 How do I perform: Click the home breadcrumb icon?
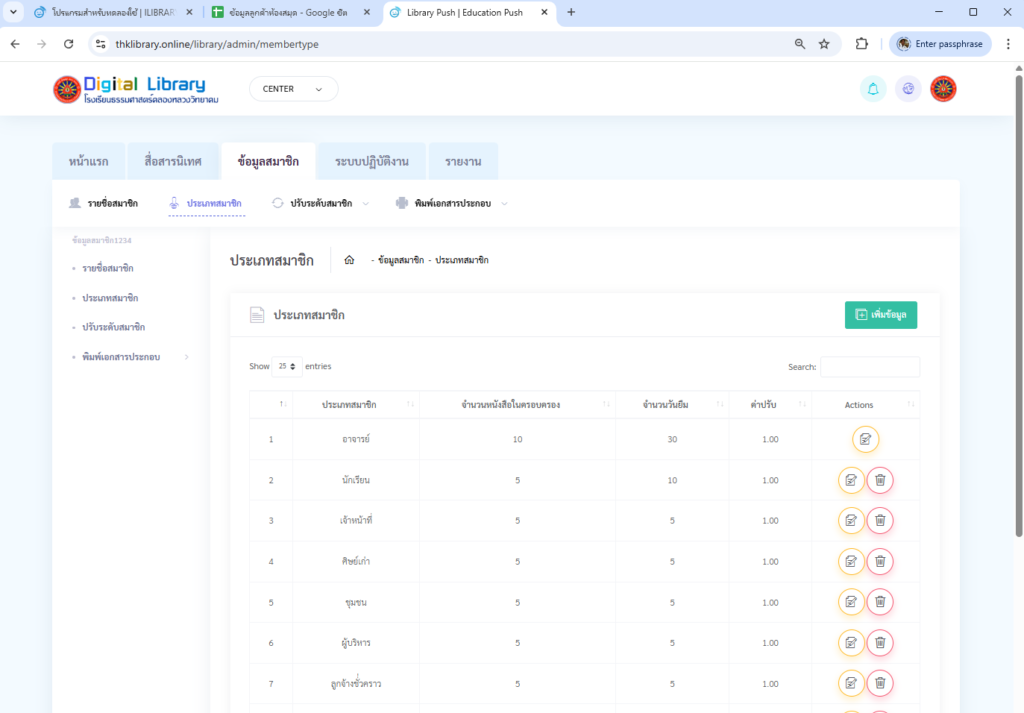pyautogui.click(x=349, y=260)
